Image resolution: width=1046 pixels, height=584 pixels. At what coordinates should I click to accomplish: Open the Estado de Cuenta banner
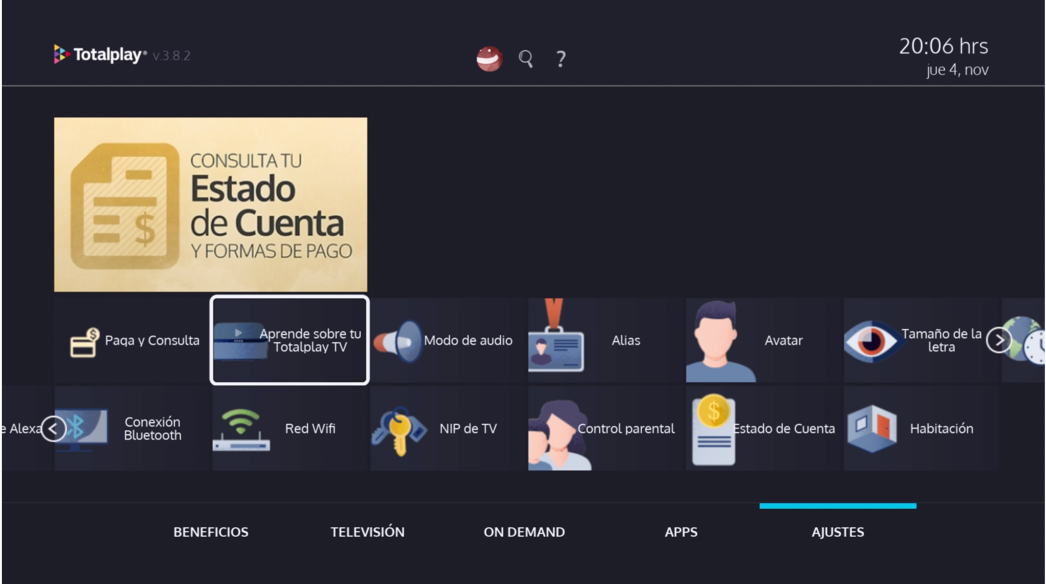(211, 204)
